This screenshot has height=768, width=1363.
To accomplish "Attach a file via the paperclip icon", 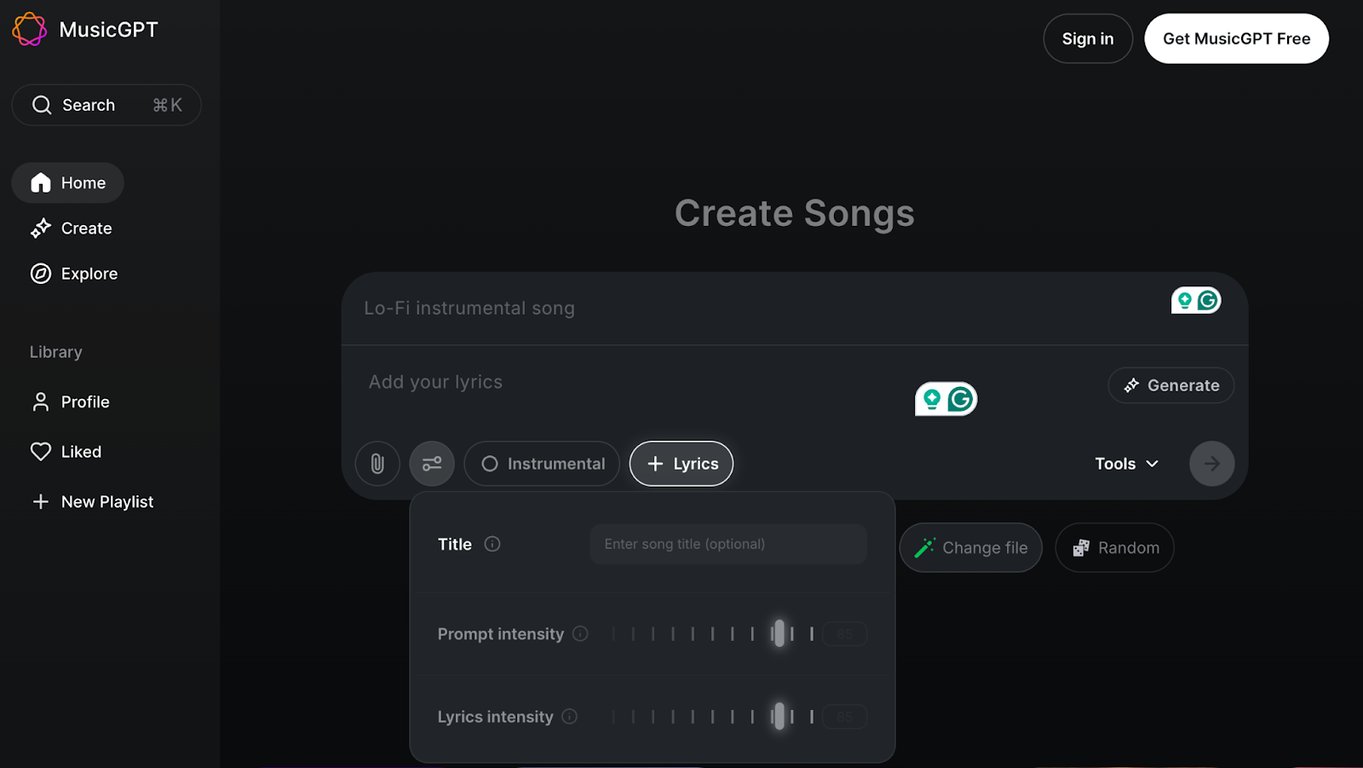I will point(377,463).
